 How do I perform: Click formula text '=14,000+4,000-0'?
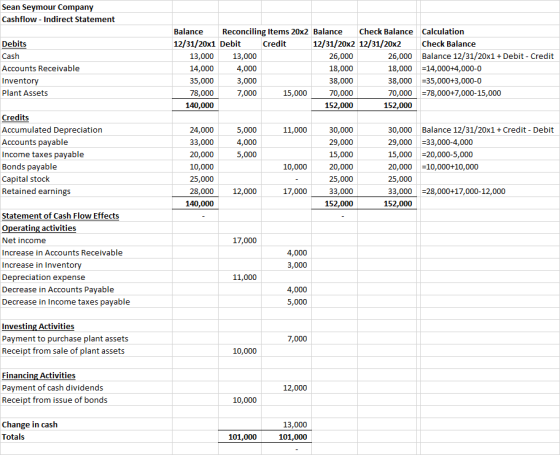click(x=451, y=69)
